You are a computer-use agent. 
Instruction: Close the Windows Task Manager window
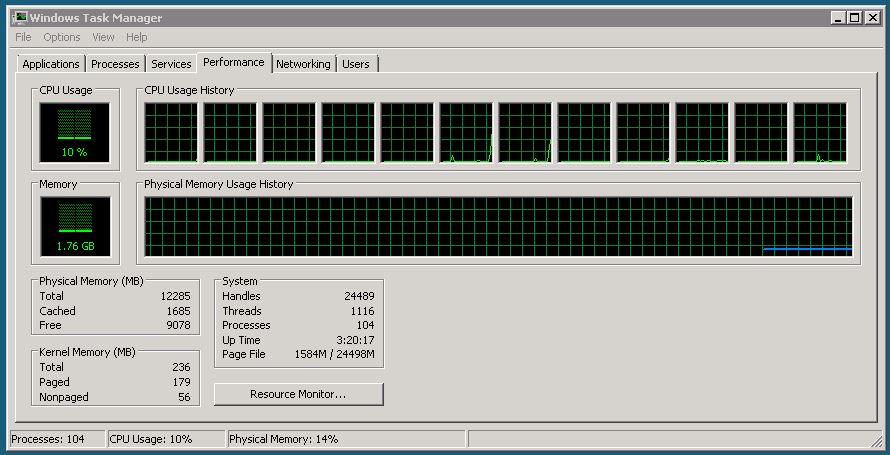(871, 18)
